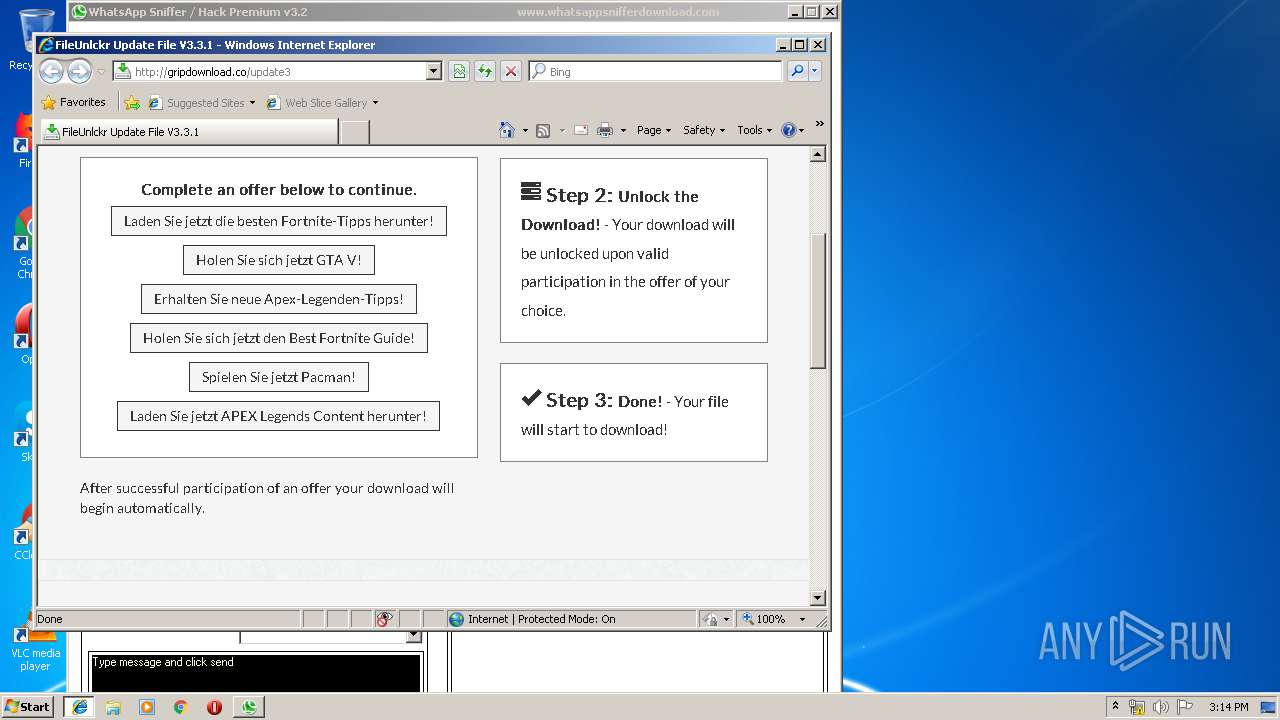Open the Windows Start menu
1280x720 pixels.
click(x=28, y=706)
